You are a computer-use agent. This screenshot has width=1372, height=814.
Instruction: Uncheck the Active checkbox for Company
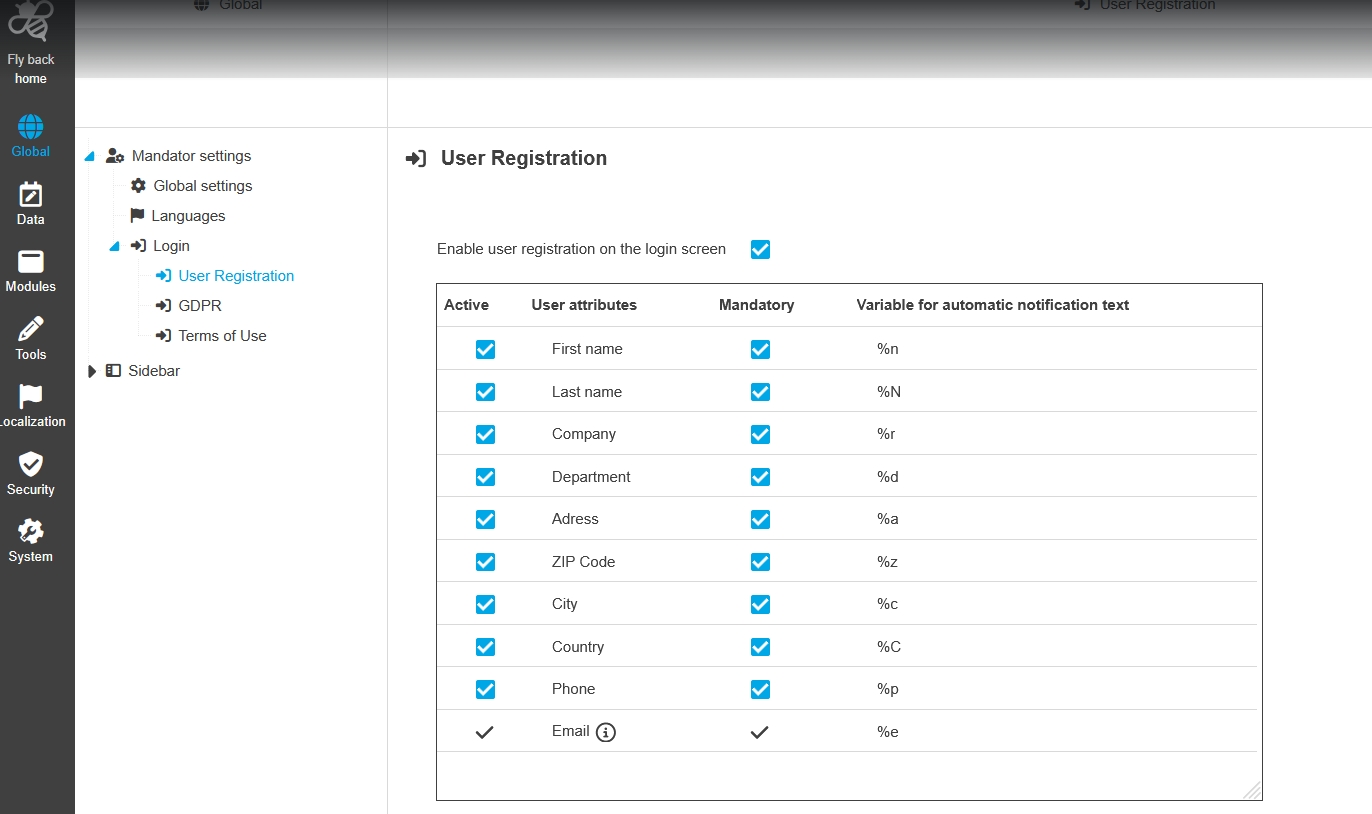coord(485,434)
